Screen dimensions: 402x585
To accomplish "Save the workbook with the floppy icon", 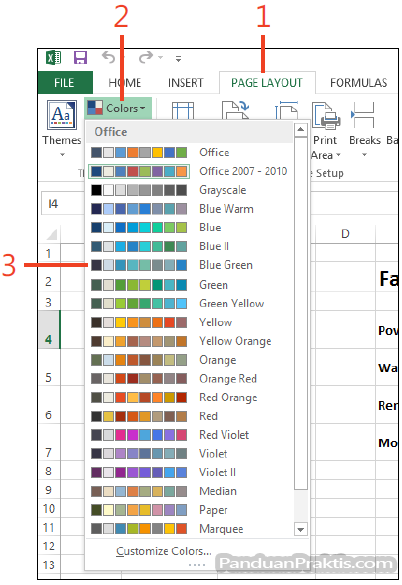I will coord(80,58).
